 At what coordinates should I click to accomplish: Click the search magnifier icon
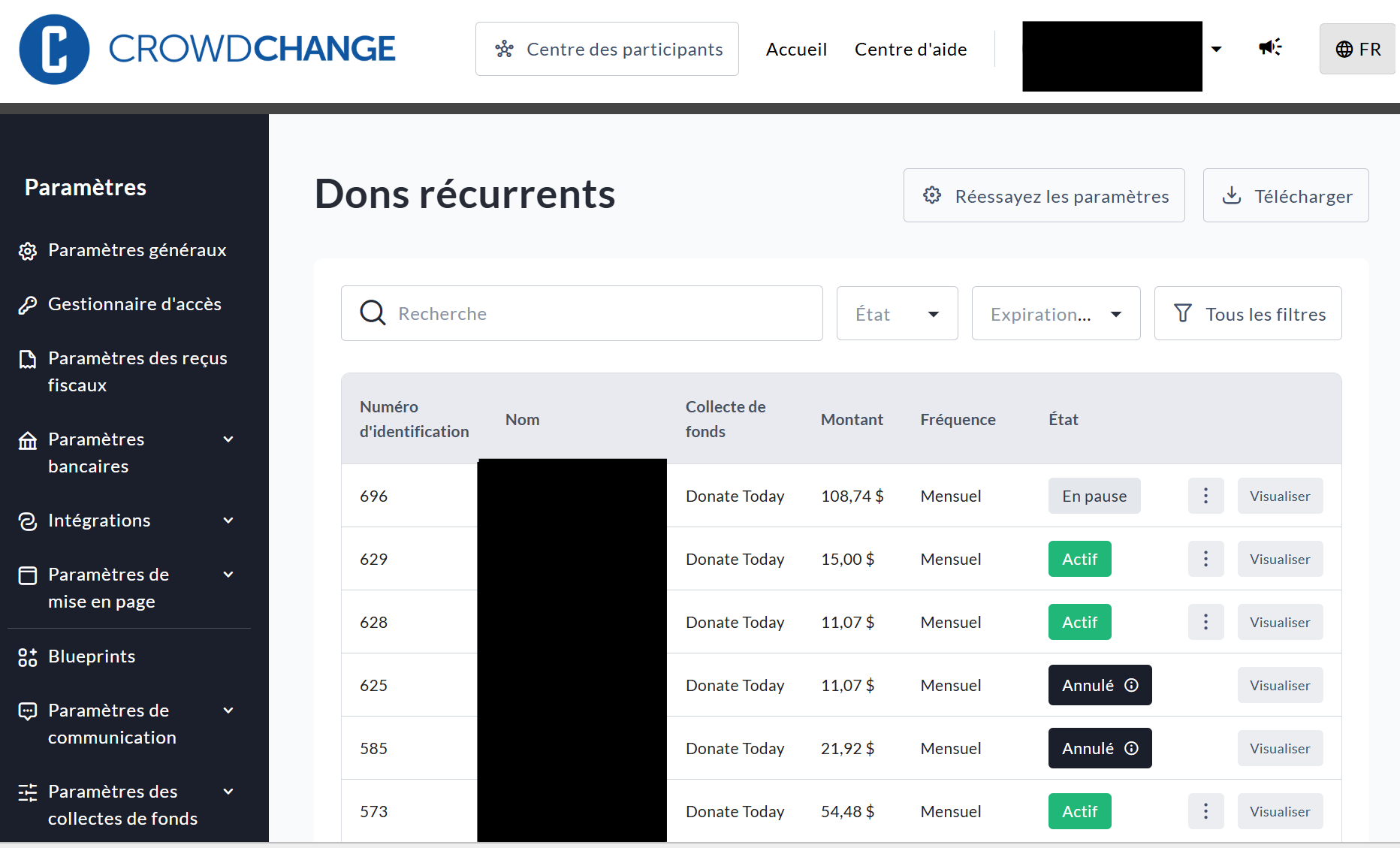373,313
